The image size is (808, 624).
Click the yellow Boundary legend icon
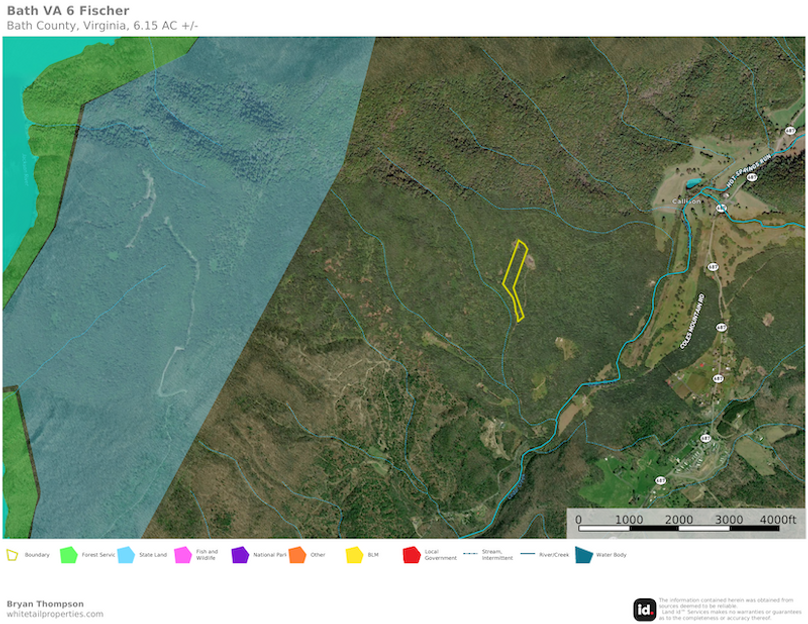pyautogui.click(x=13, y=554)
